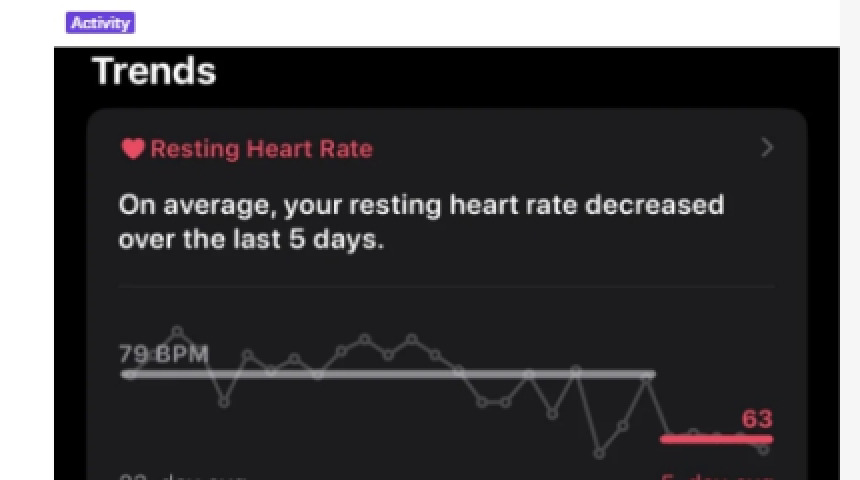Screen dimensions: 860x480
Task: Click the heart rate decrease summary text
Action: pyautogui.click(x=420, y=222)
